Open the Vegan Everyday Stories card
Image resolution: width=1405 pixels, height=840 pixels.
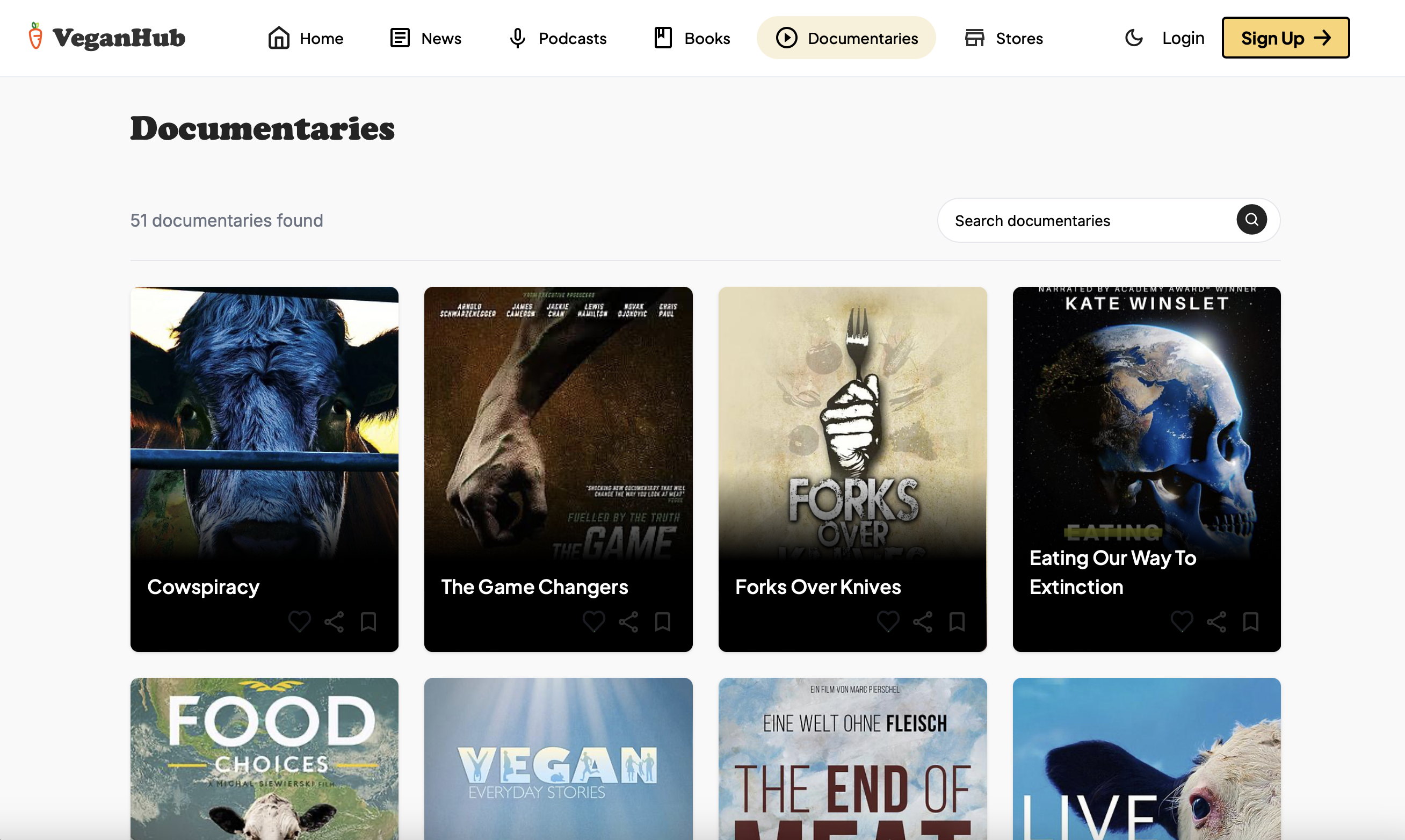pyautogui.click(x=559, y=758)
